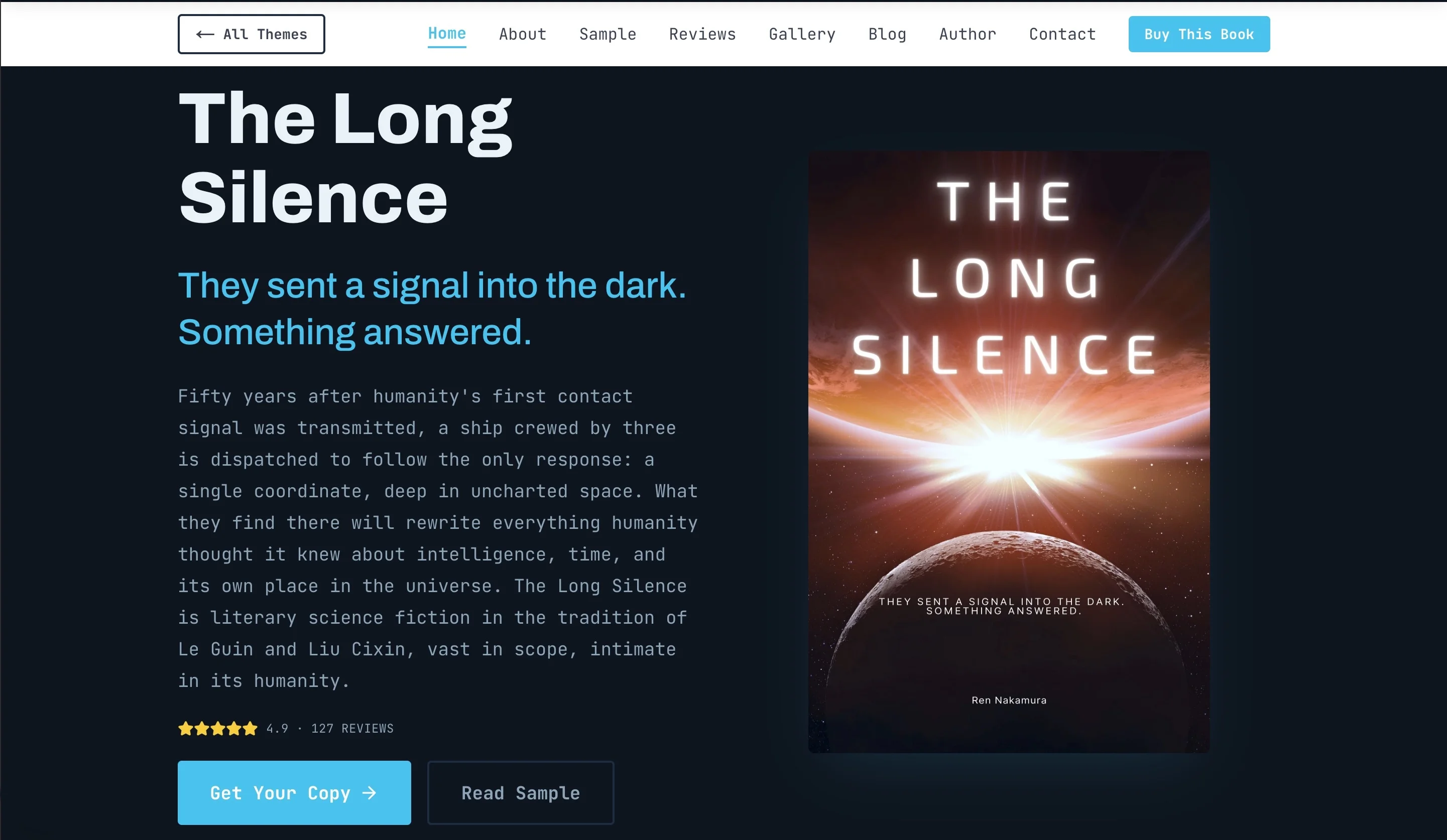Click the third gold rating star
Viewport: 1447px width, 840px height.
pyautogui.click(x=217, y=729)
